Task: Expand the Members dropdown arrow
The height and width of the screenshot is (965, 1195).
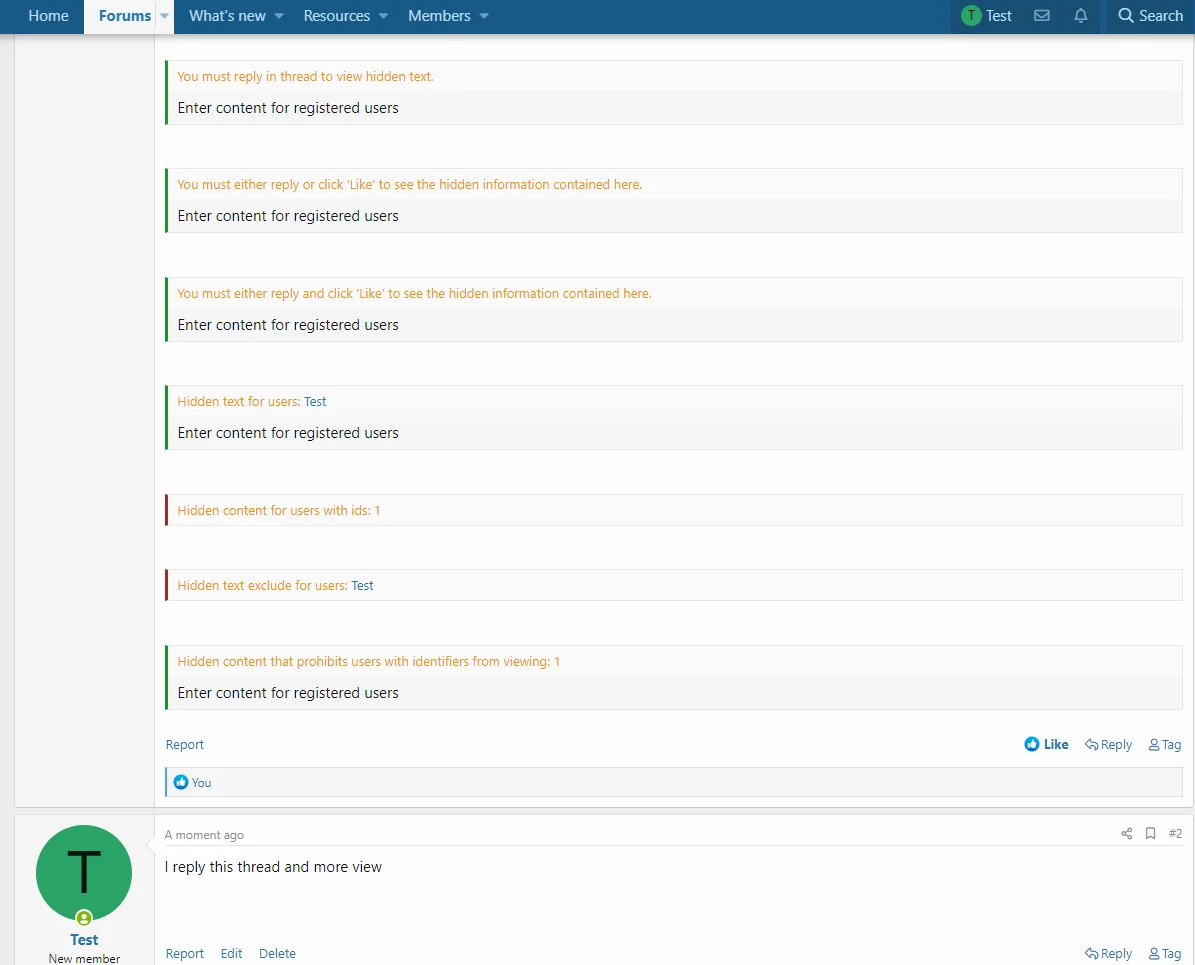Action: (x=484, y=16)
